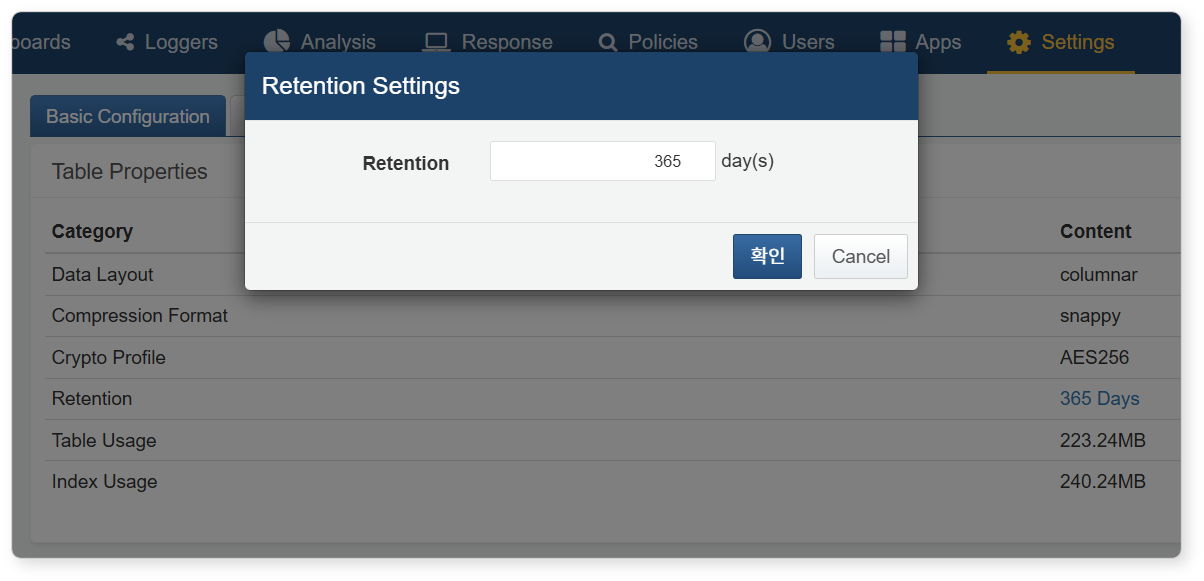Switch to Basic Configuration tab
This screenshot has height=581, width=1204.
pos(128,117)
